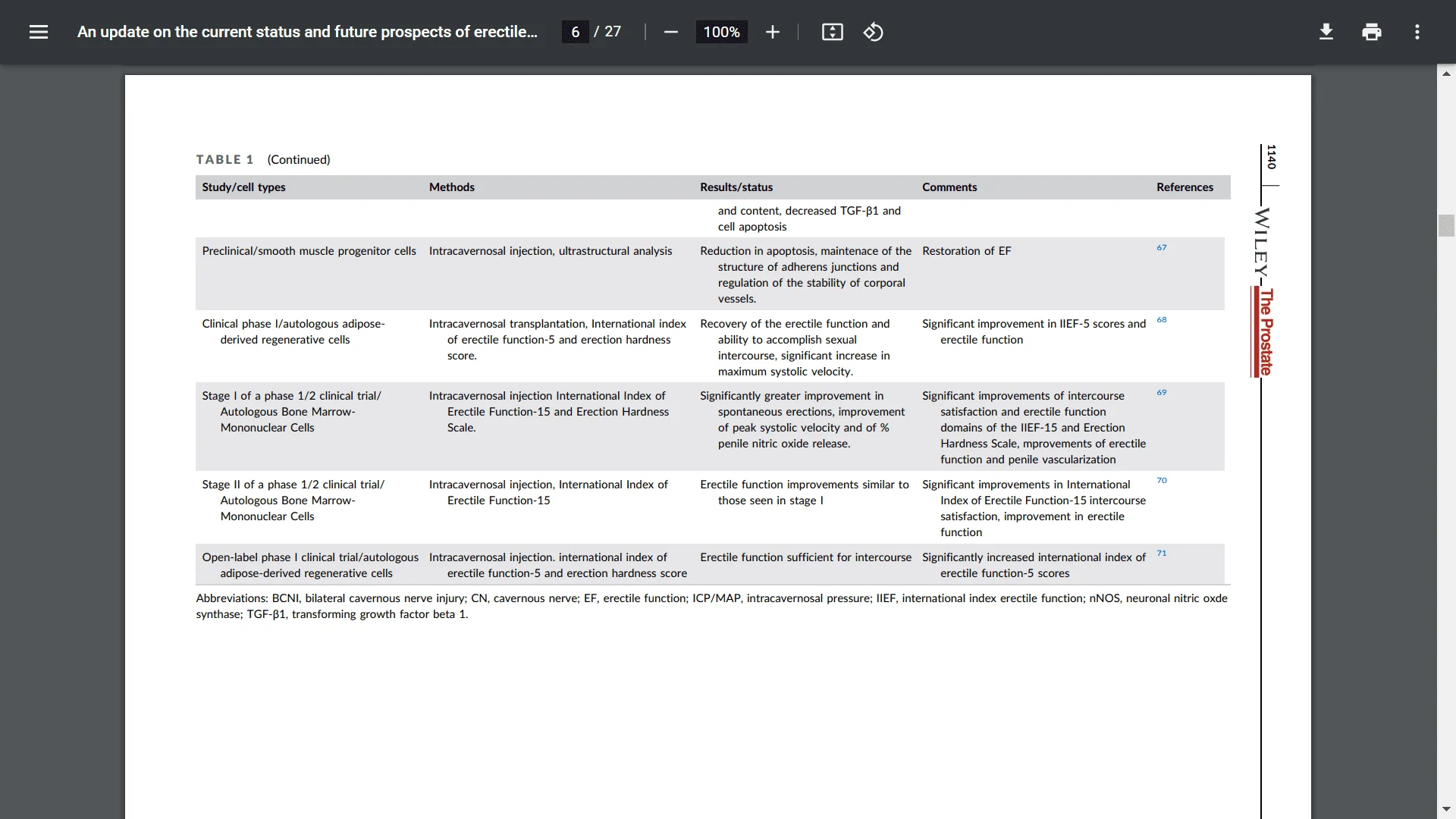Viewport: 1456px width, 819px height.
Task: Click '(Continued)' caption text
Action: pyautogui.click(x=299, y=159)
